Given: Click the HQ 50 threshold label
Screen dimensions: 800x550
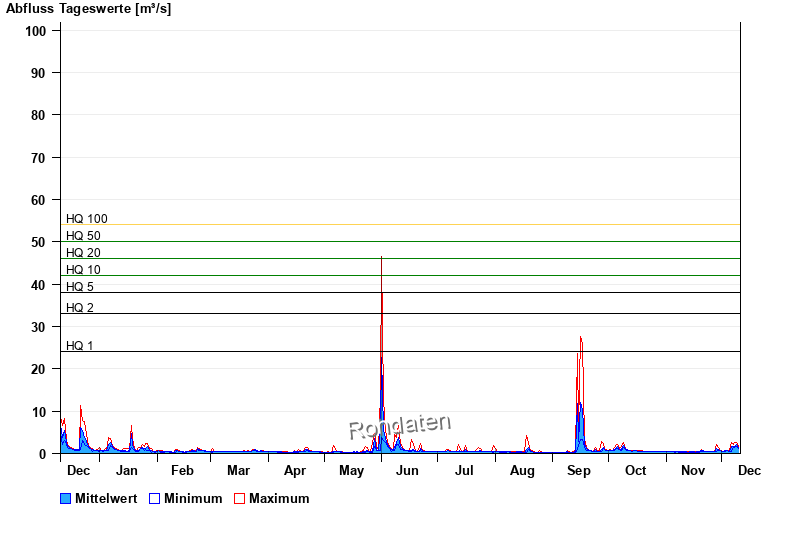Looking at the screenshot, I should (x=83, y=236).
